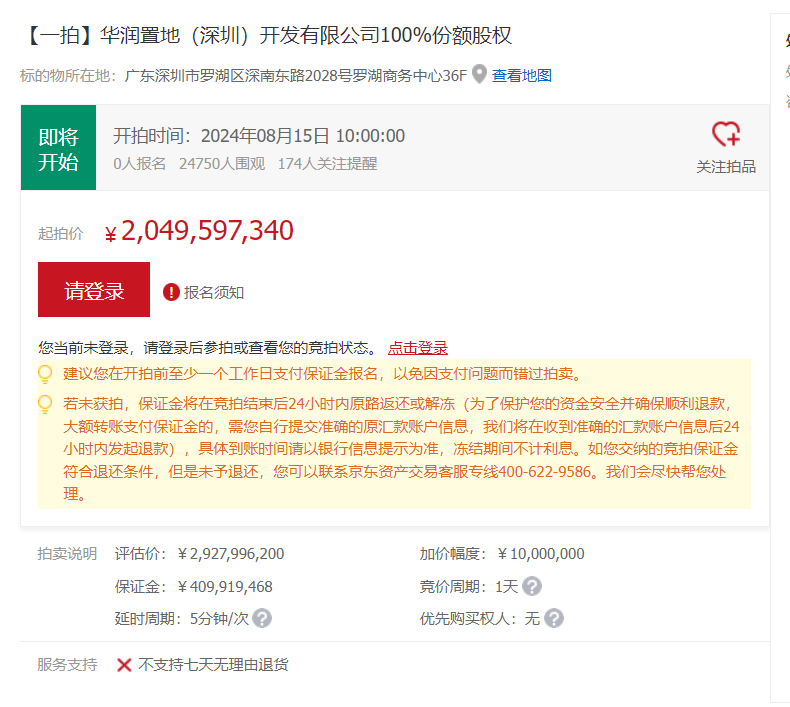Click the red exclamation icon beside 报名须知
The width and height of the screenshot is (790, 707).
[171, 292]
